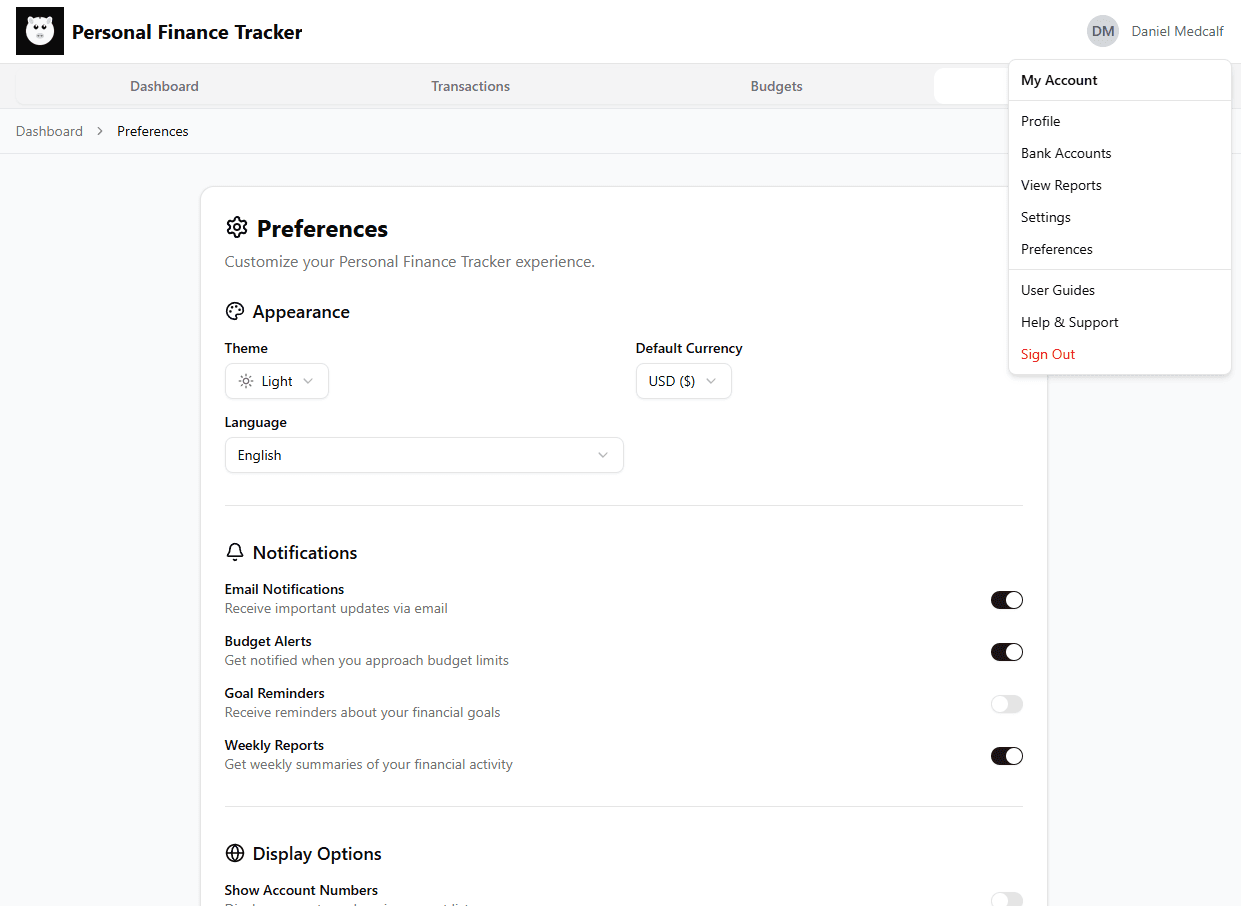Click Sign Out in the menu
1241x906 pixels.
coord(1048,354)
